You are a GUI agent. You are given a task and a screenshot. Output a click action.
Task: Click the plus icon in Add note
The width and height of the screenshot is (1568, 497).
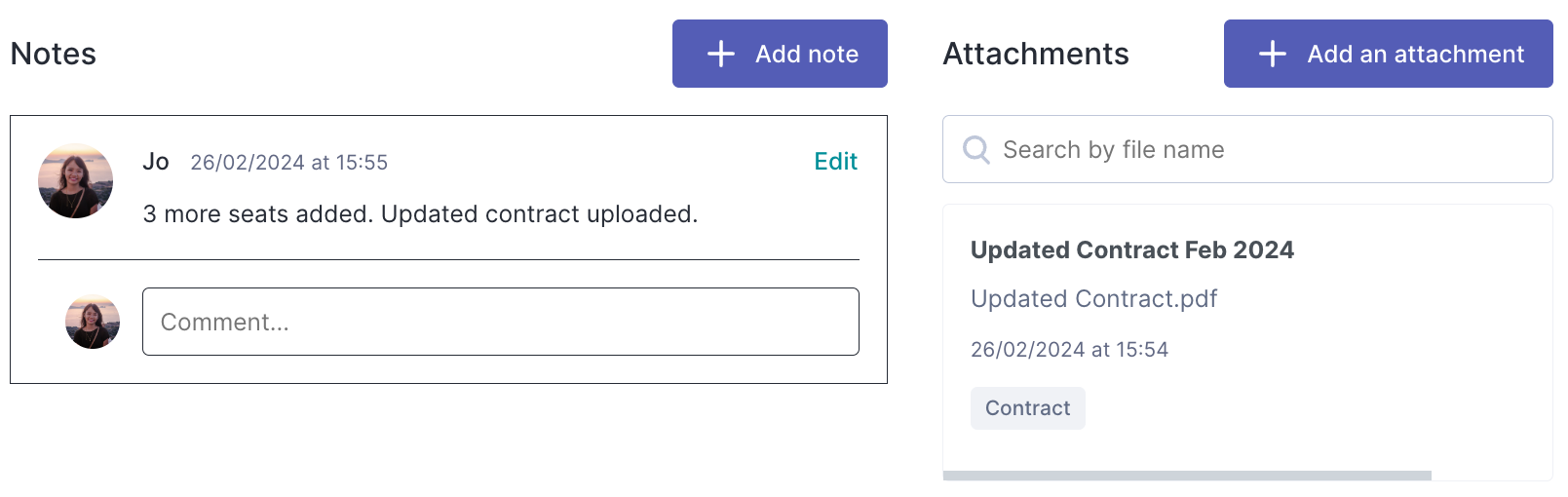(720, 54)
